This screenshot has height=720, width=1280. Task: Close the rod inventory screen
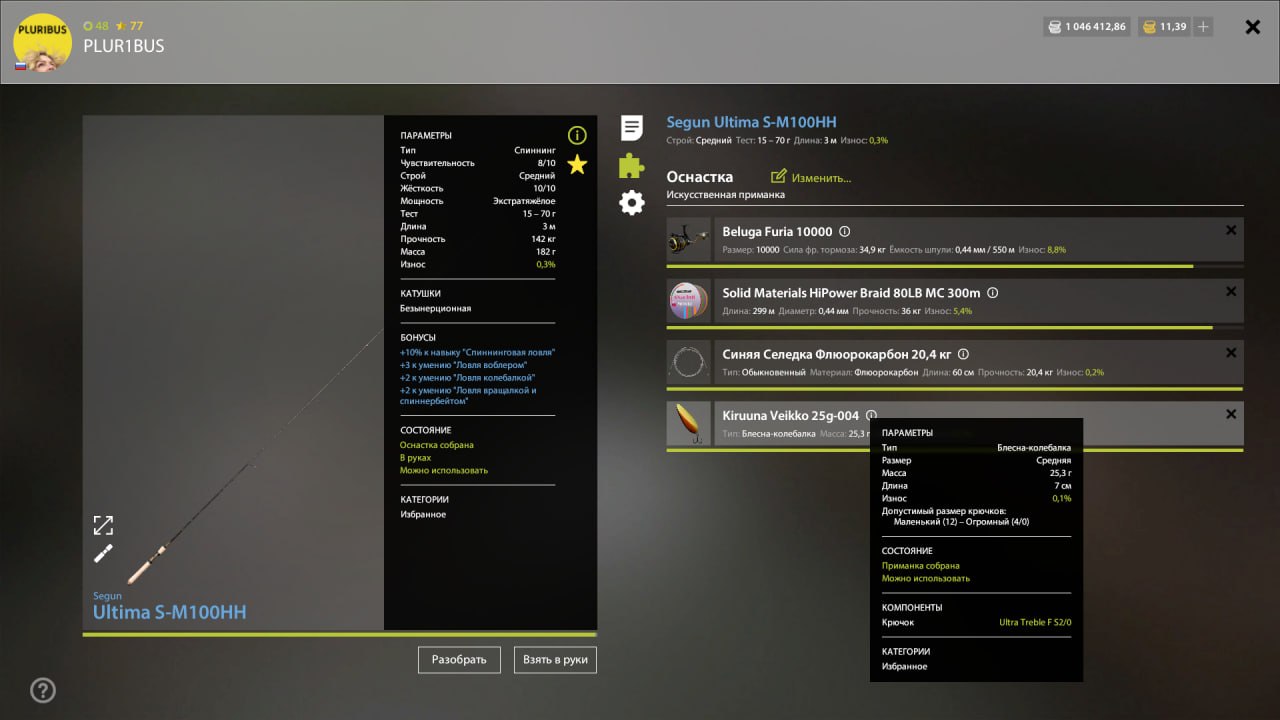(1252, 27)
